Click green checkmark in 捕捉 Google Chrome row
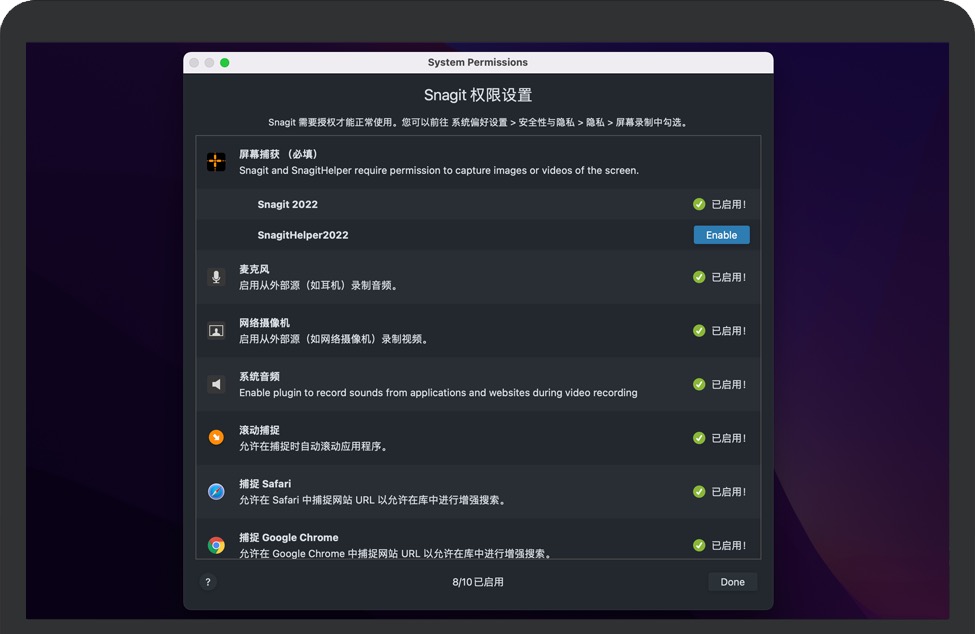Screen dimensions: 975x634 click(x=699, y=545)
